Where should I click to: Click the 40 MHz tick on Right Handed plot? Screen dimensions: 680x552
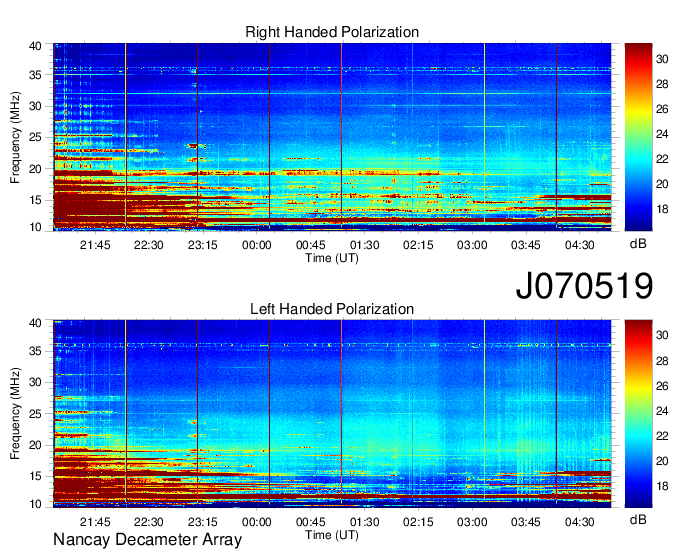coord(35,46)
